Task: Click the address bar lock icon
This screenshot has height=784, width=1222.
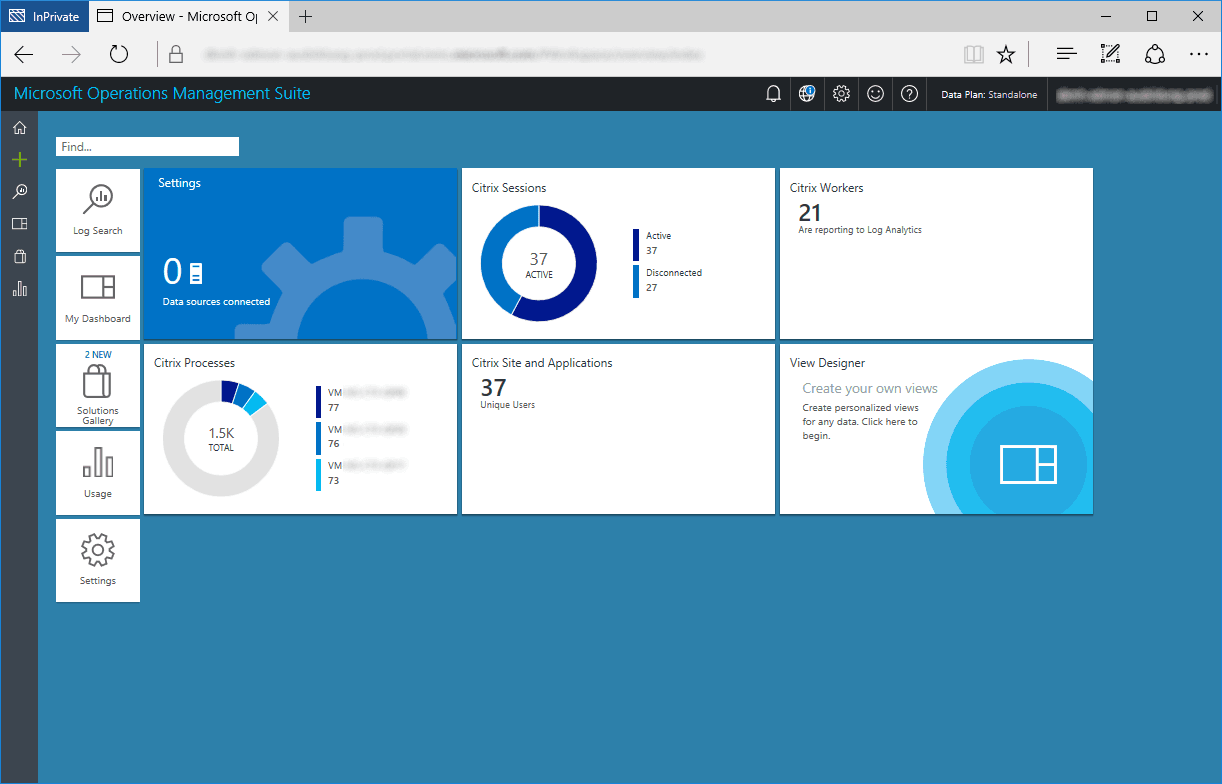Action: (x=176, y=54)
